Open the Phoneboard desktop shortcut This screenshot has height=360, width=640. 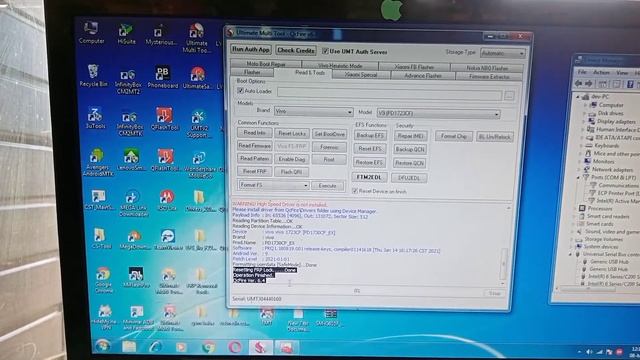point(162,77)
